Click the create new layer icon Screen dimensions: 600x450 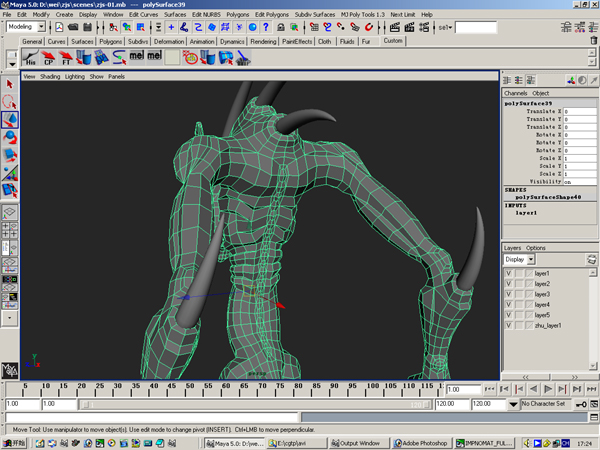592,259
